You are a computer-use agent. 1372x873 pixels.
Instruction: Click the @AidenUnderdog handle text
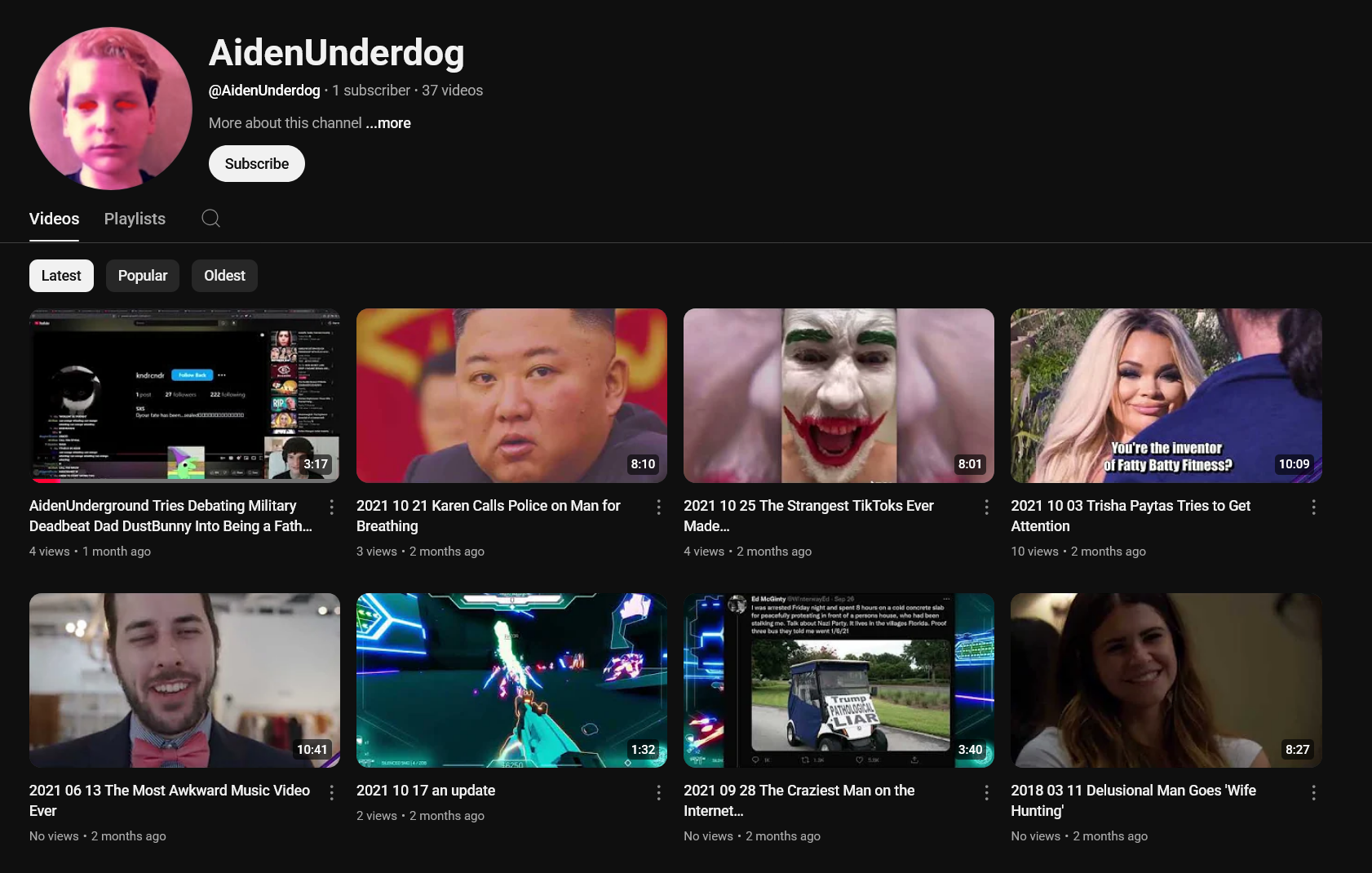(264, 91)
